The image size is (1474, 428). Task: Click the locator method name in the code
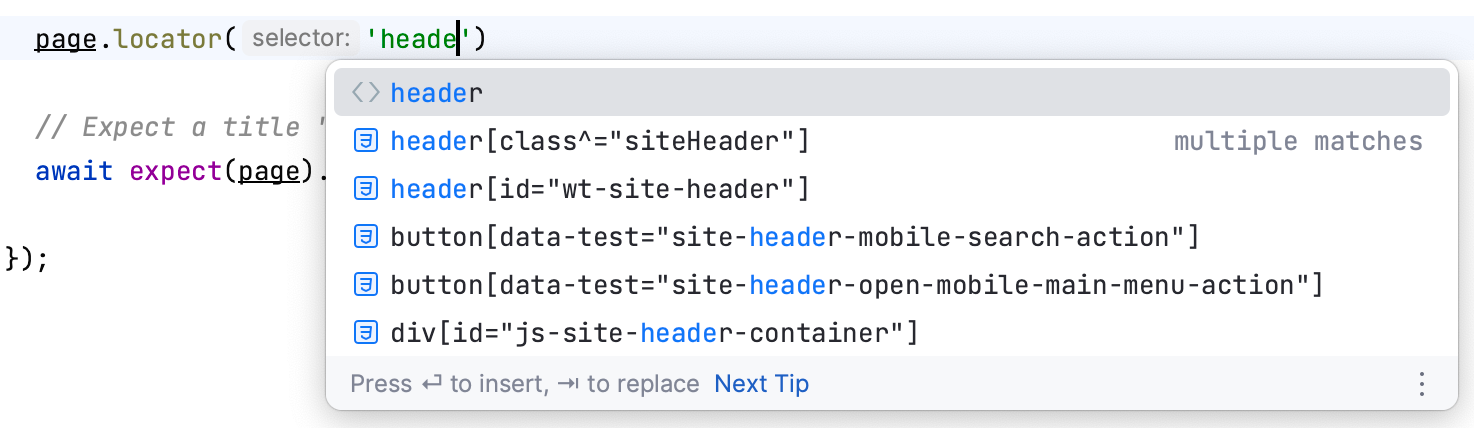pos(169,39)
